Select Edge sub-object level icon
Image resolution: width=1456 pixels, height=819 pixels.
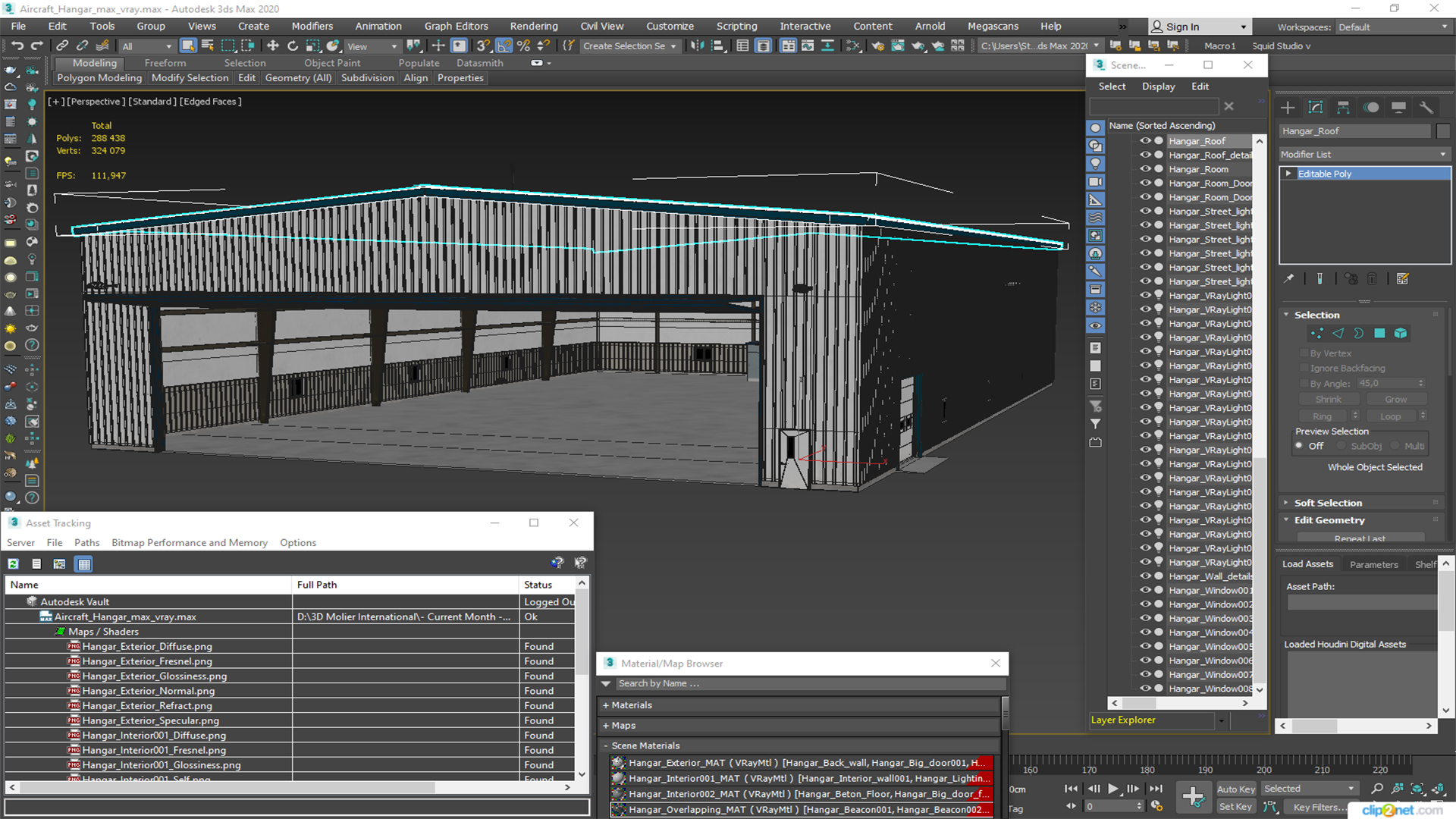coord(1338,333)
